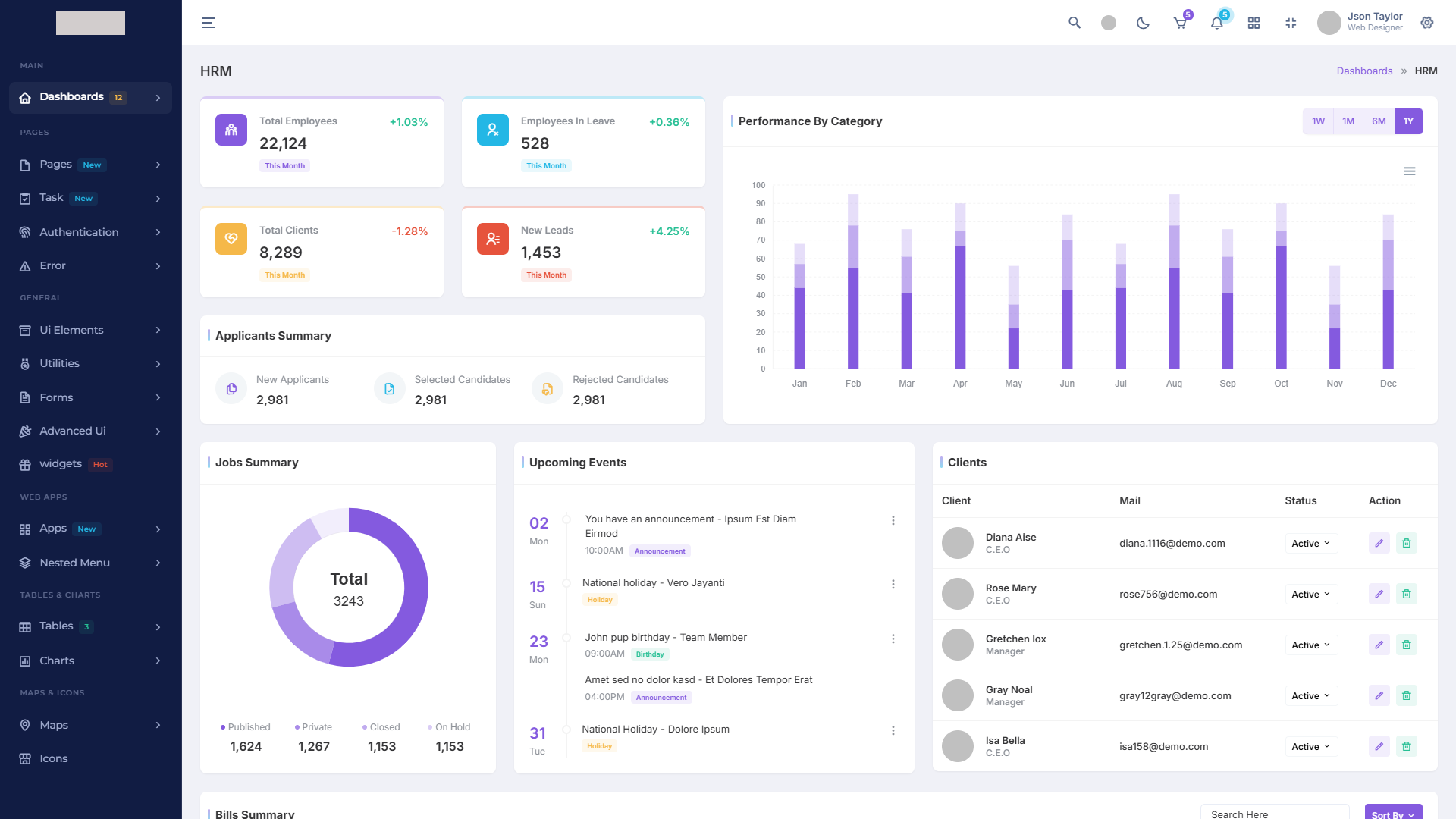
Task: Toggle fullscreen mode icon
Action: coord(1291,23)
